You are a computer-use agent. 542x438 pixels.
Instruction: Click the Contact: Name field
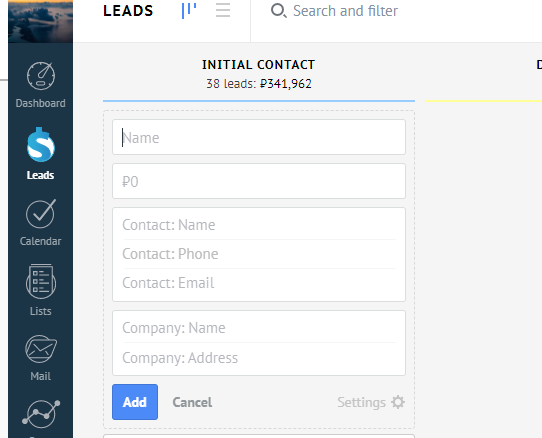coord(259,225)
